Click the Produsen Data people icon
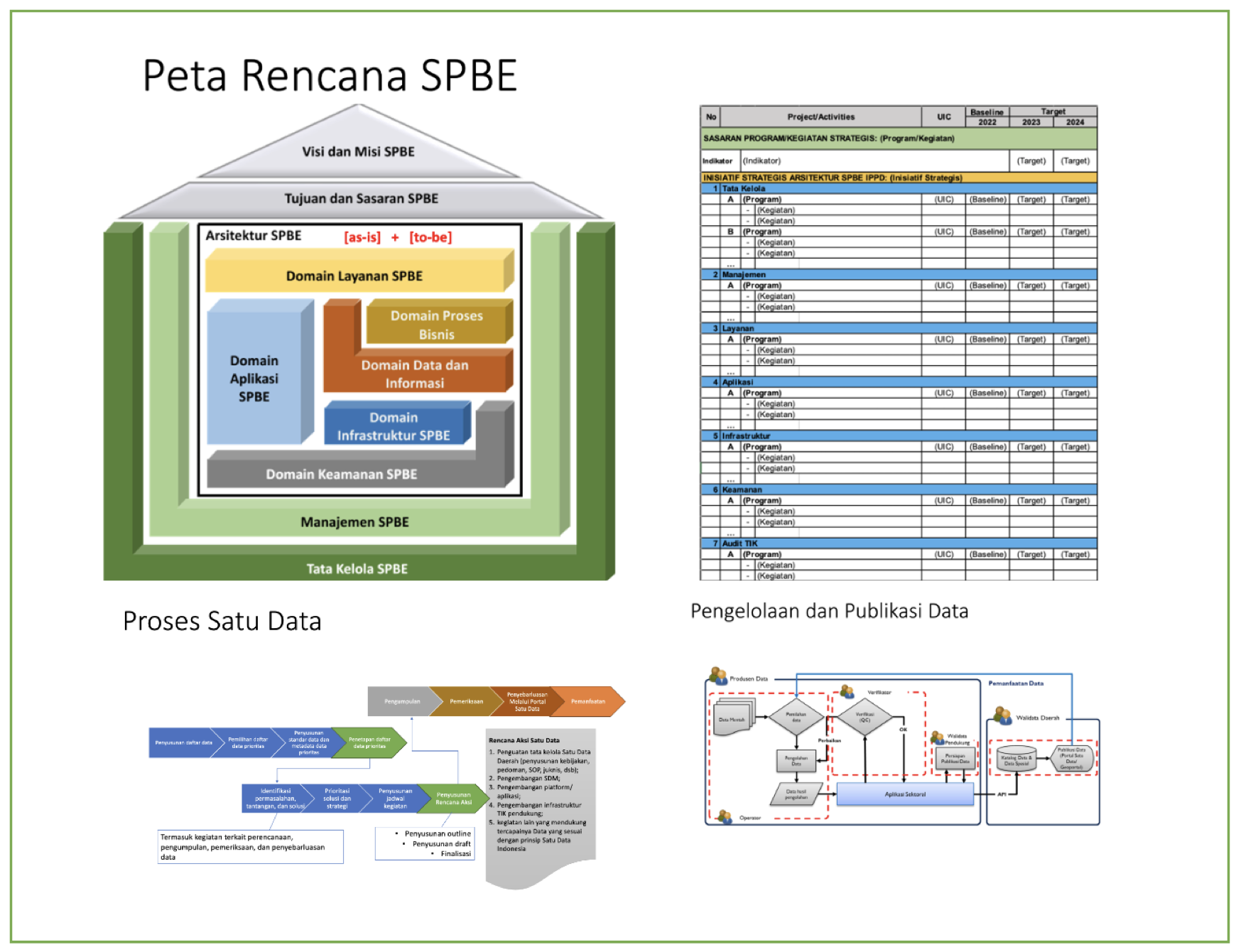Image resolution: width=1236 pixels, height=952 pixels. (718, 675)
